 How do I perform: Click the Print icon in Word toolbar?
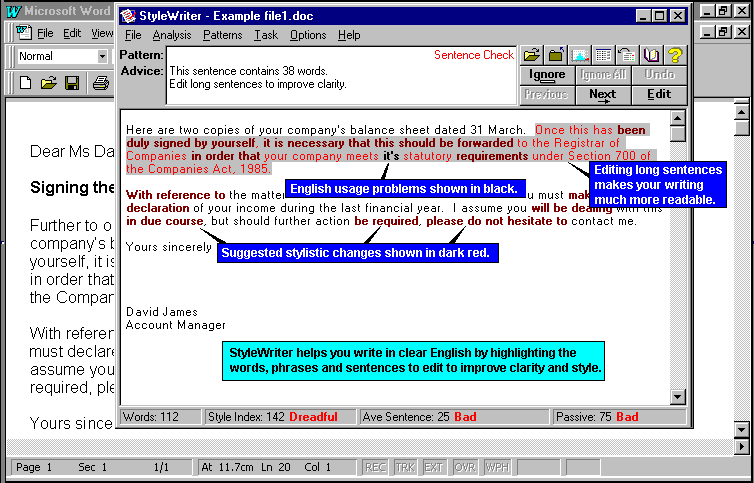[101, 83]
